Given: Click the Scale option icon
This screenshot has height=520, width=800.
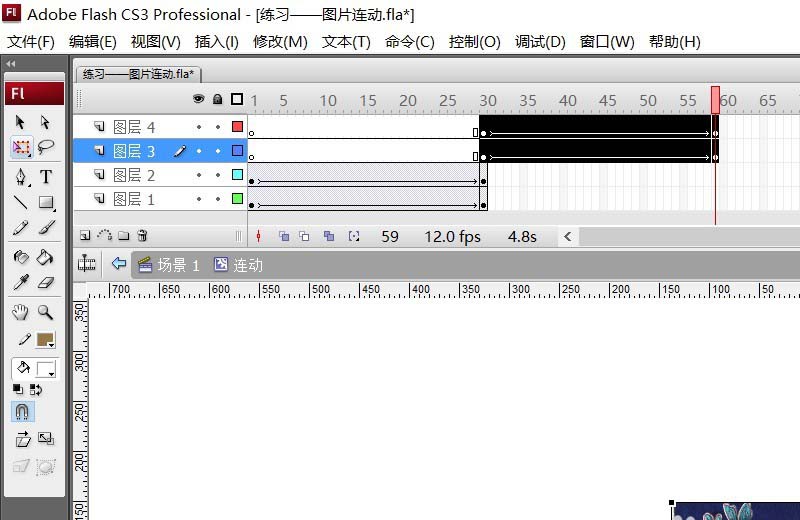Looking at the screenshot, I should (x=46, y=438).
